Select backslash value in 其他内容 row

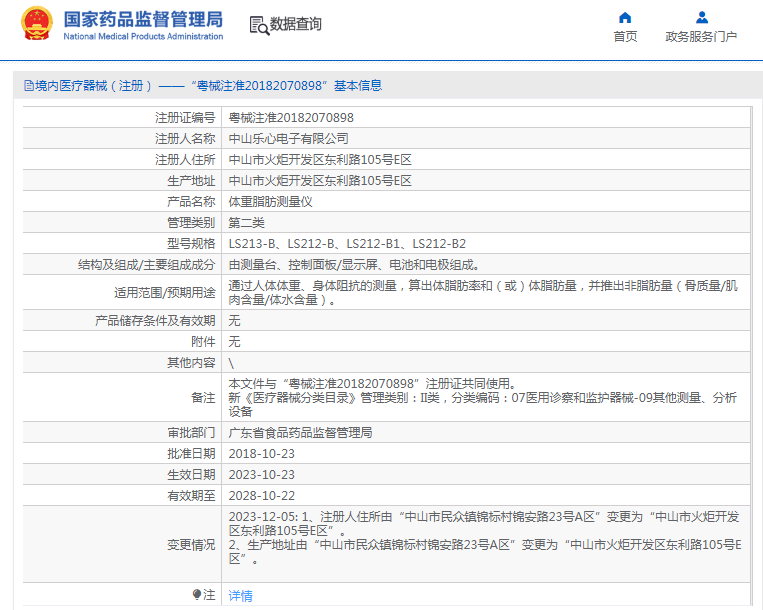231,363
